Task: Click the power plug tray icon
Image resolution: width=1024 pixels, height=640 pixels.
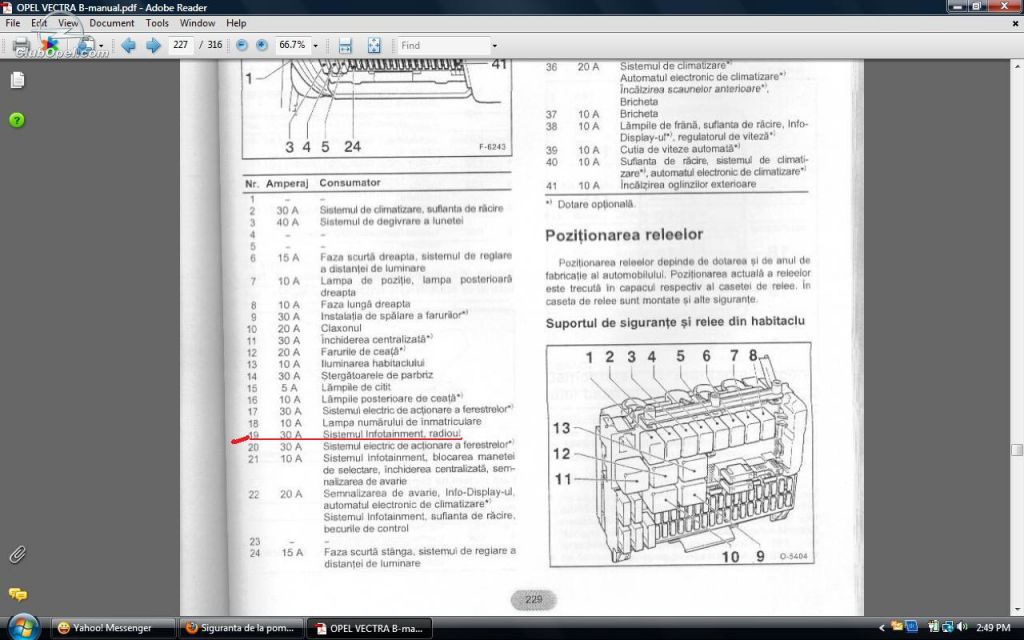Action: click(933, 628)
